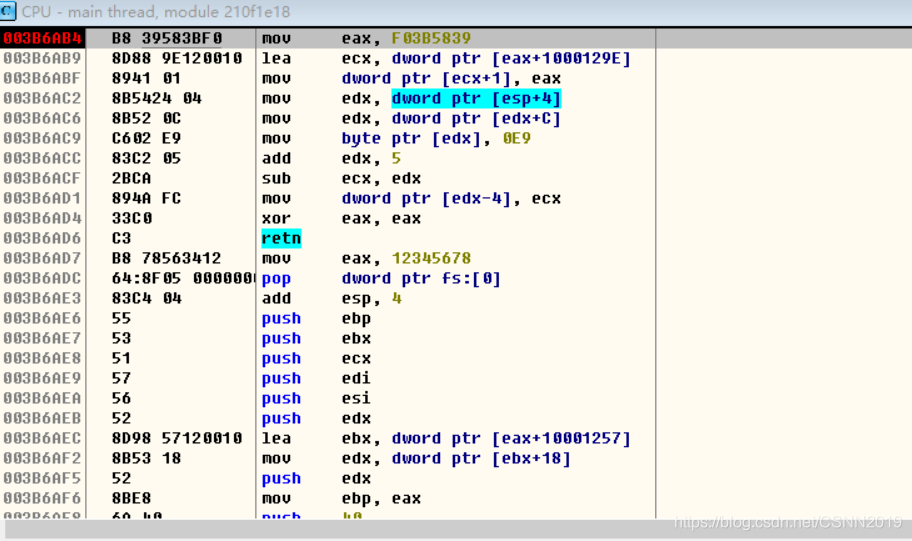The height and width of the screenshot is (541, 912).
Task: Select address 003B6AD4
Action: coord(42,219)
